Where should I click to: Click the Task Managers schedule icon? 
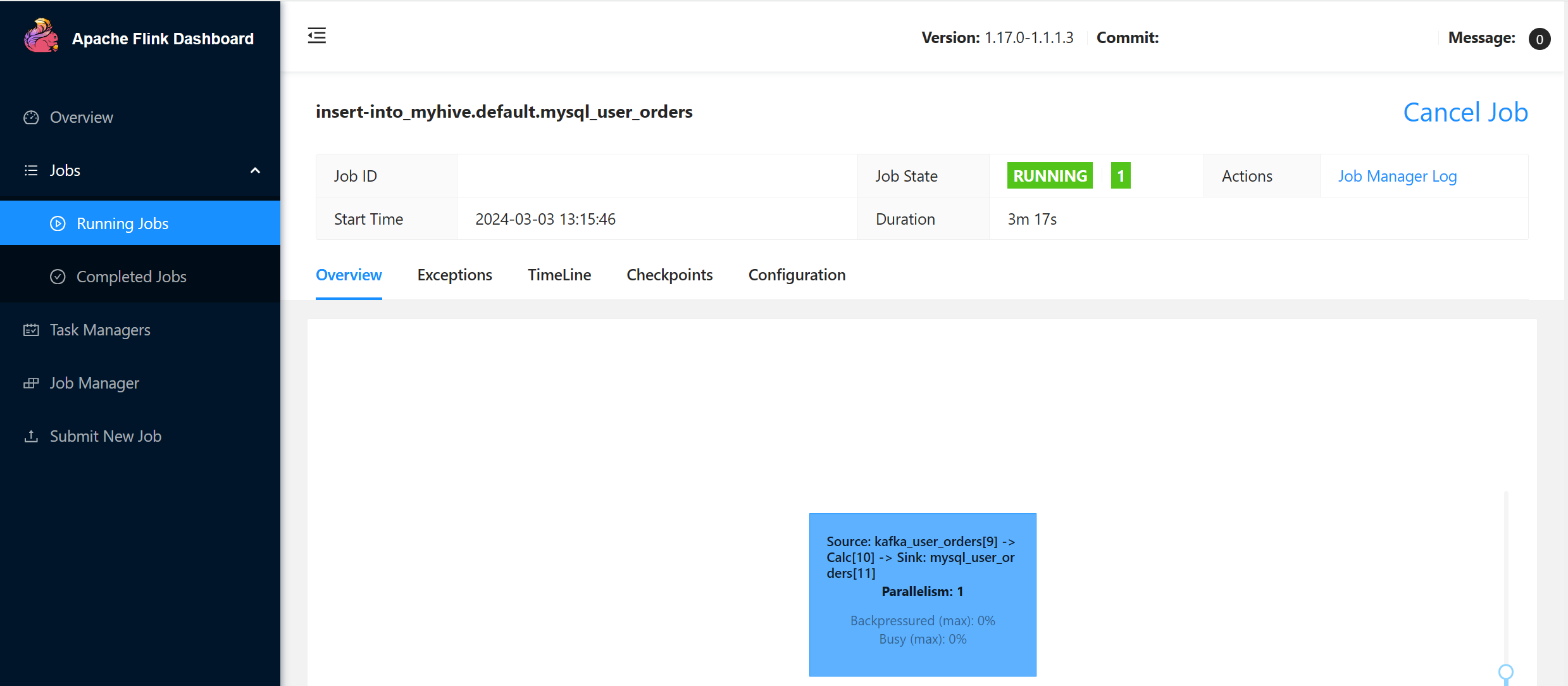(x=31, y=330)
